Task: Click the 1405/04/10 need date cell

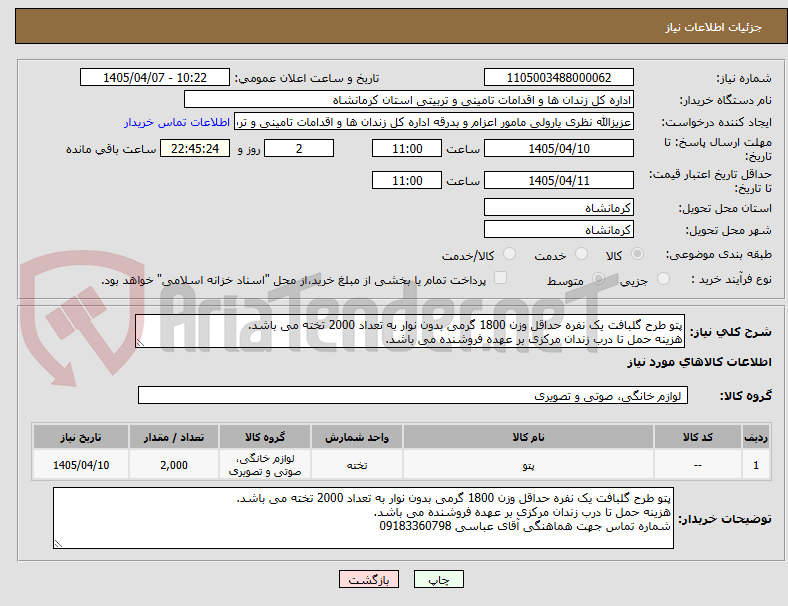Action: point(81,465)
